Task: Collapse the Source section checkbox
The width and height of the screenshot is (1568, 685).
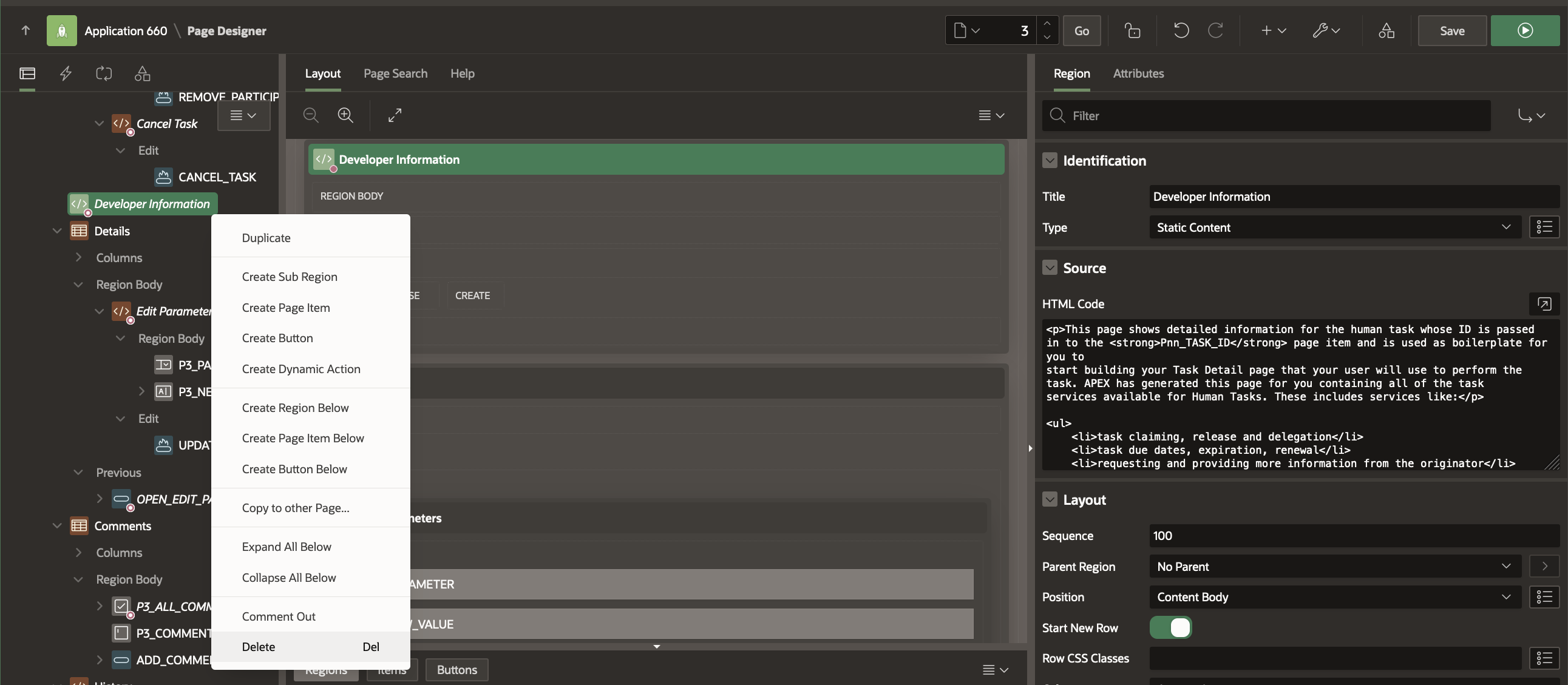Action: click(x=1050, y=268)
